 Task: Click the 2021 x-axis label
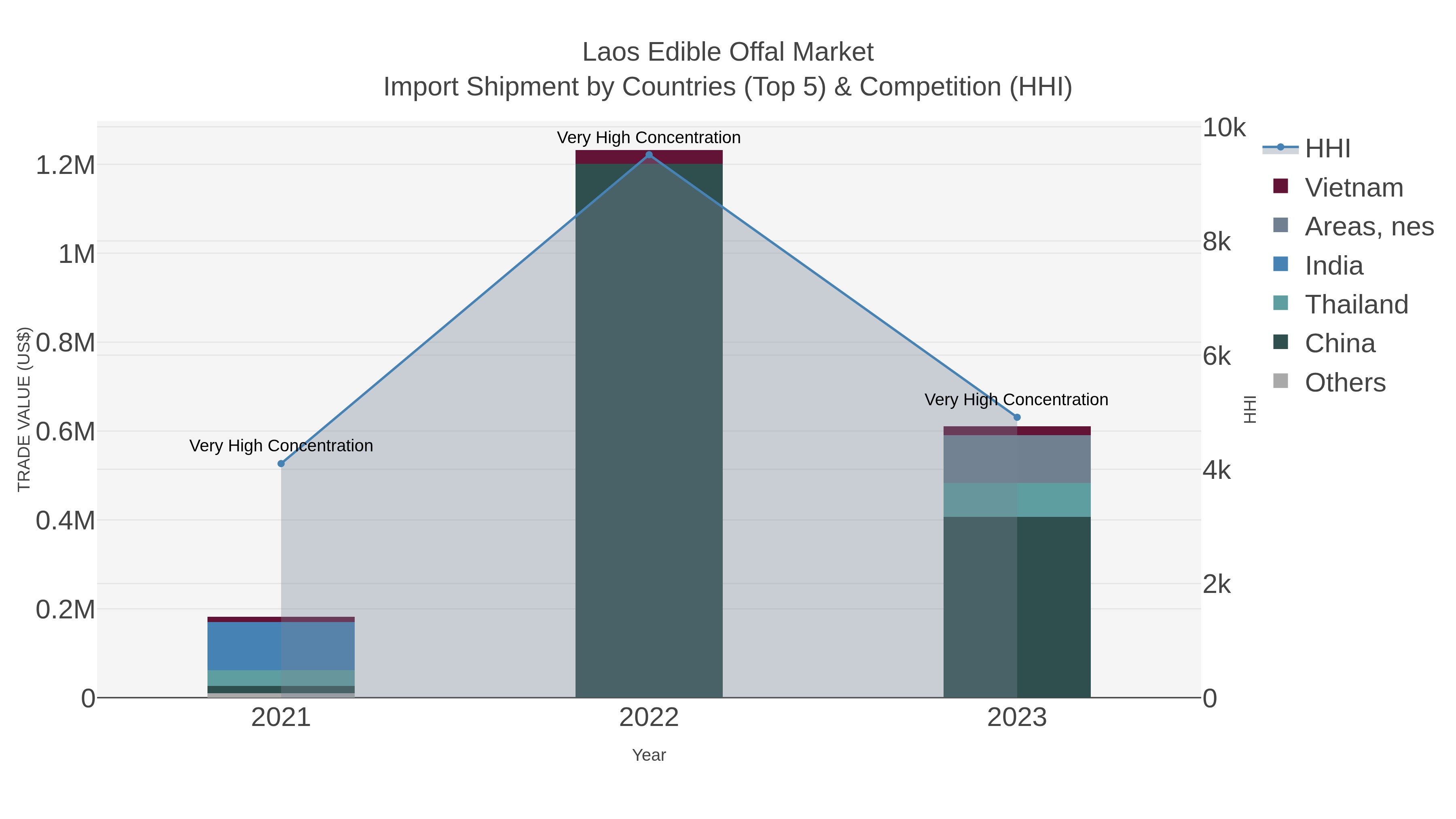coord(281,718)
